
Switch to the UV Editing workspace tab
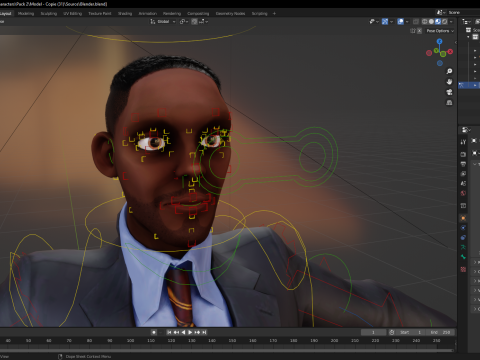(x=72, y=13)
